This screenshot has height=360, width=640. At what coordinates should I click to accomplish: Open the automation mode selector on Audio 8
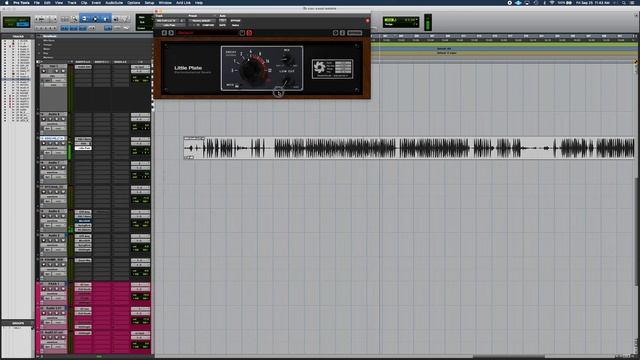pyautogui.click(x=58, y=129)
